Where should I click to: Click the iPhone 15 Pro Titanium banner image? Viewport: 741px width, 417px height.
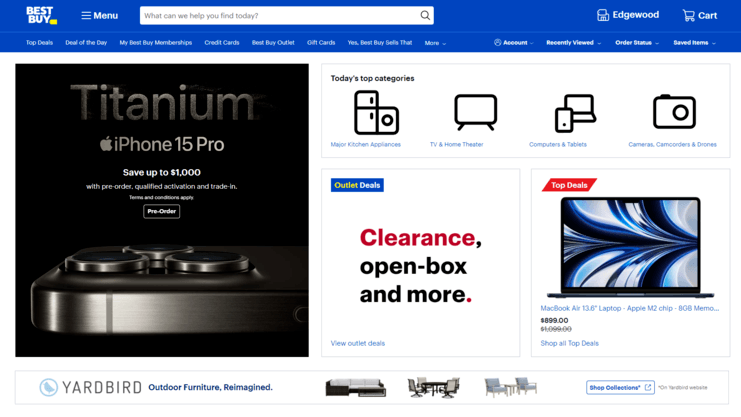click(162, 210)
